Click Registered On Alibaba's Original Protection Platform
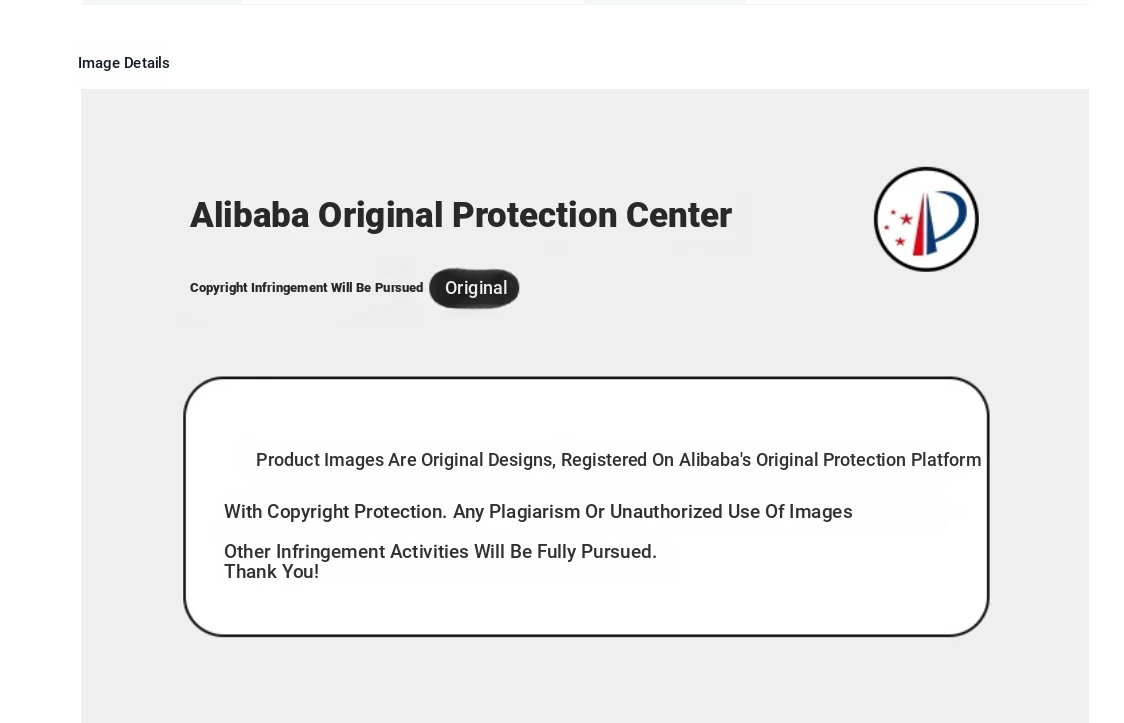The height and width of the screenshot is (723, 1124). 771,460
